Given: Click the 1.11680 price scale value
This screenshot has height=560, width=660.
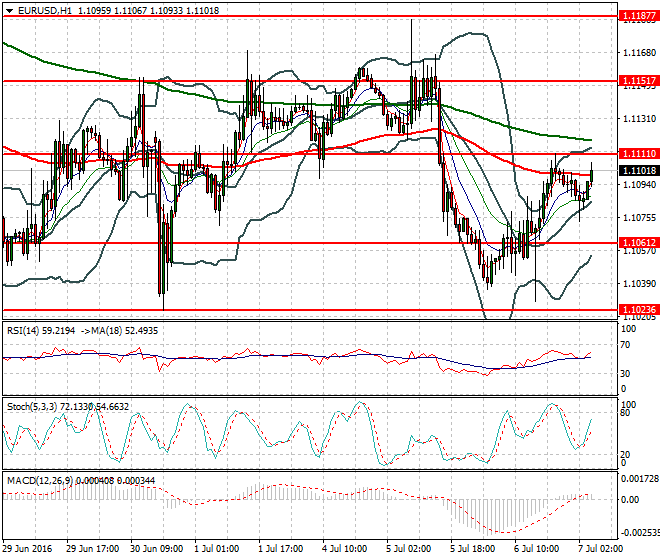Looking at the screenshot, I should pos(639,53).
